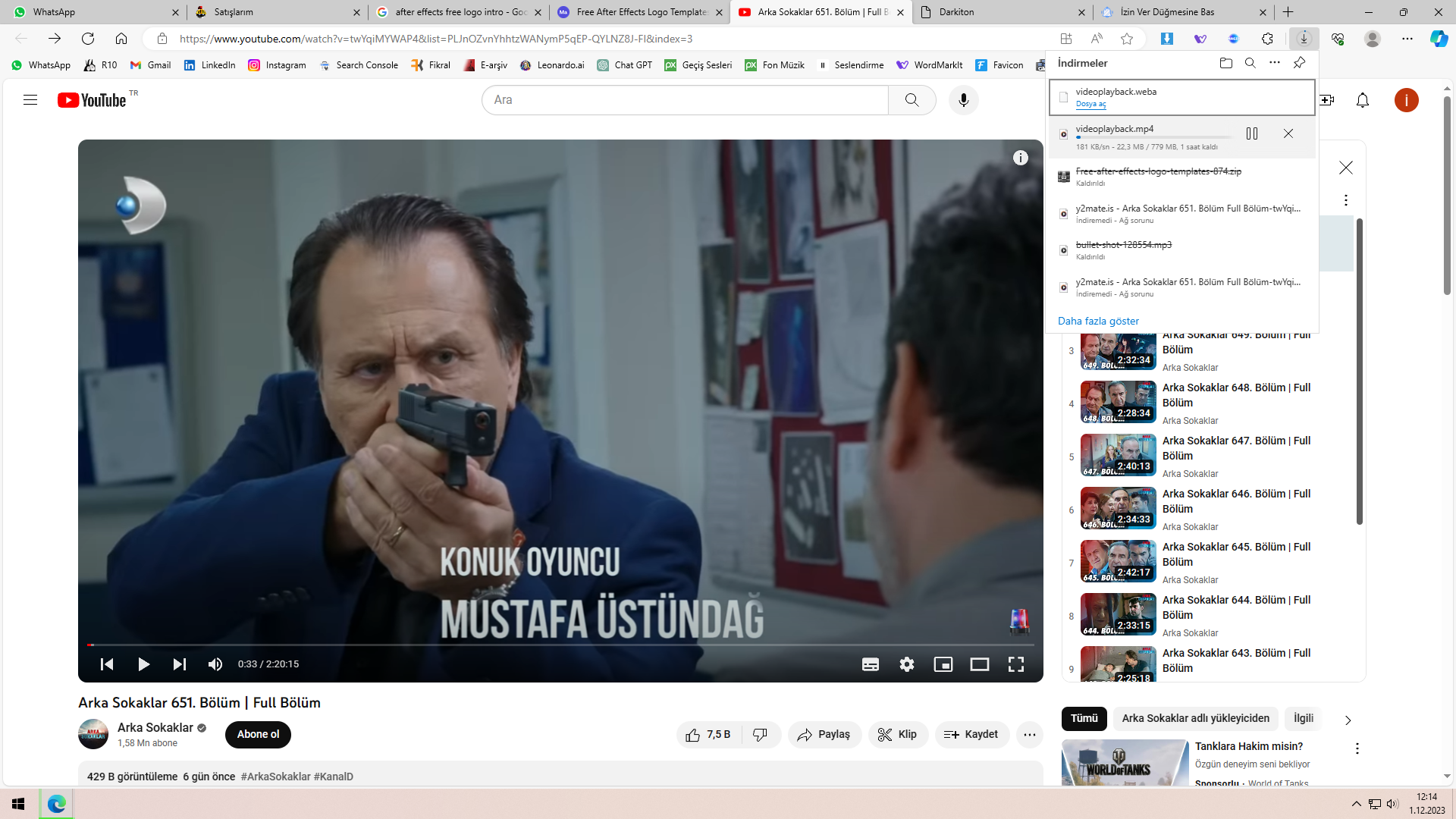This screenshot has height=819, width=1456.
Task: Open video settings gear
Action: pyautogui.click(x=907, y=664)
